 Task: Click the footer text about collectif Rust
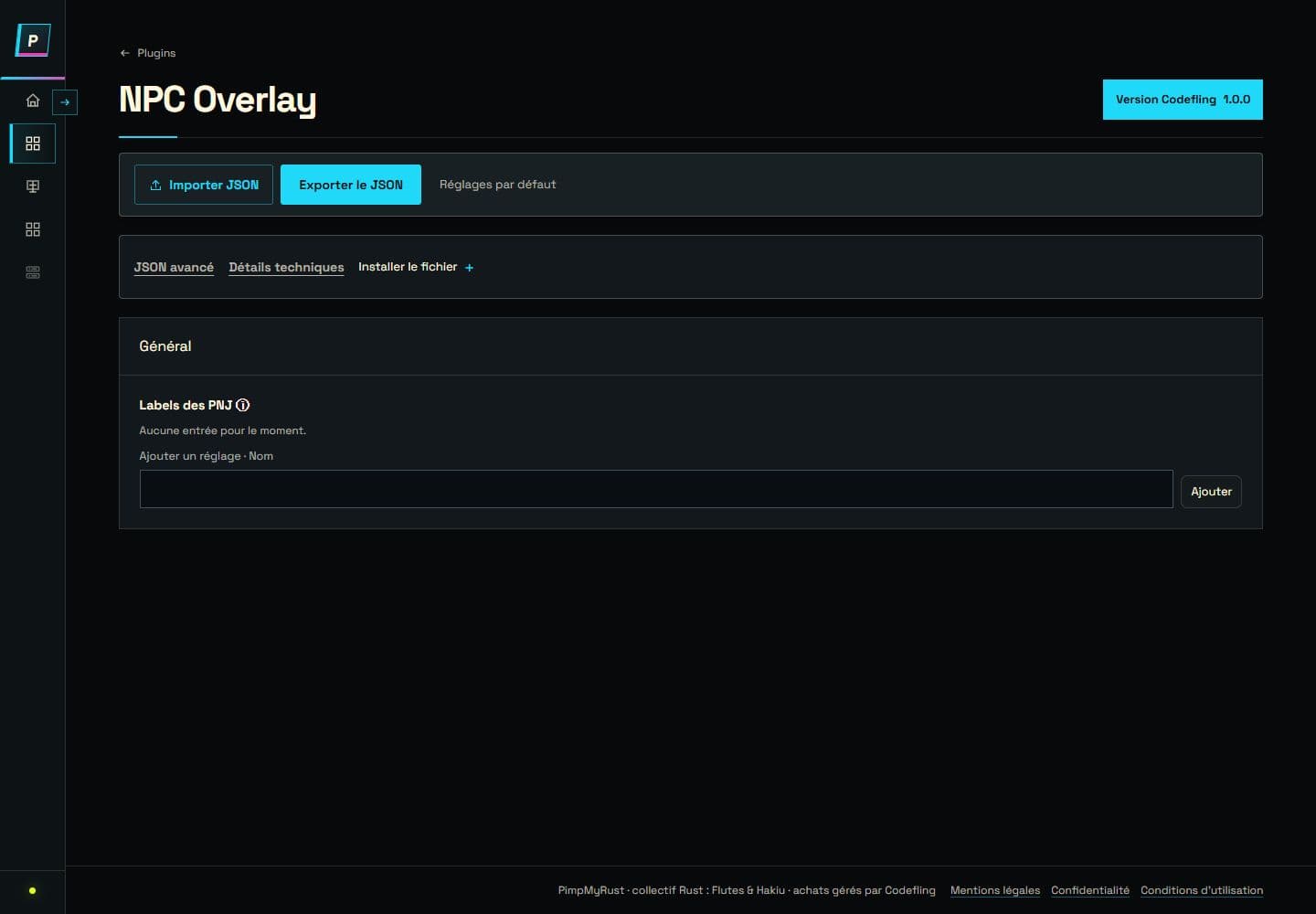pos(747,890)
